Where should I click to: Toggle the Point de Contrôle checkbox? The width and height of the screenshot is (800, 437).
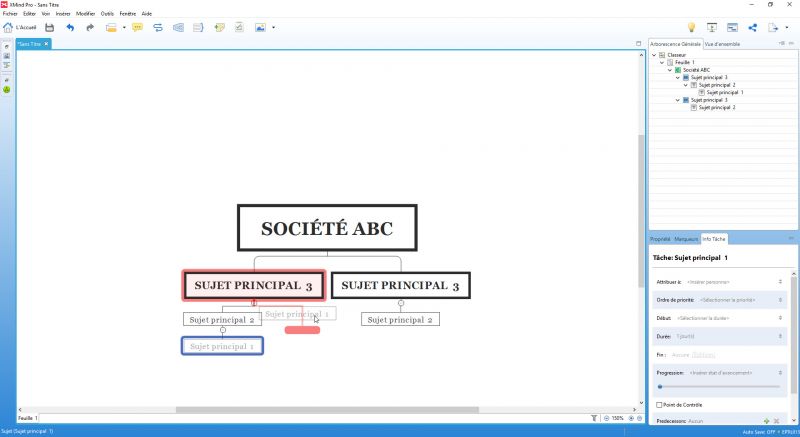coord(659,405)
